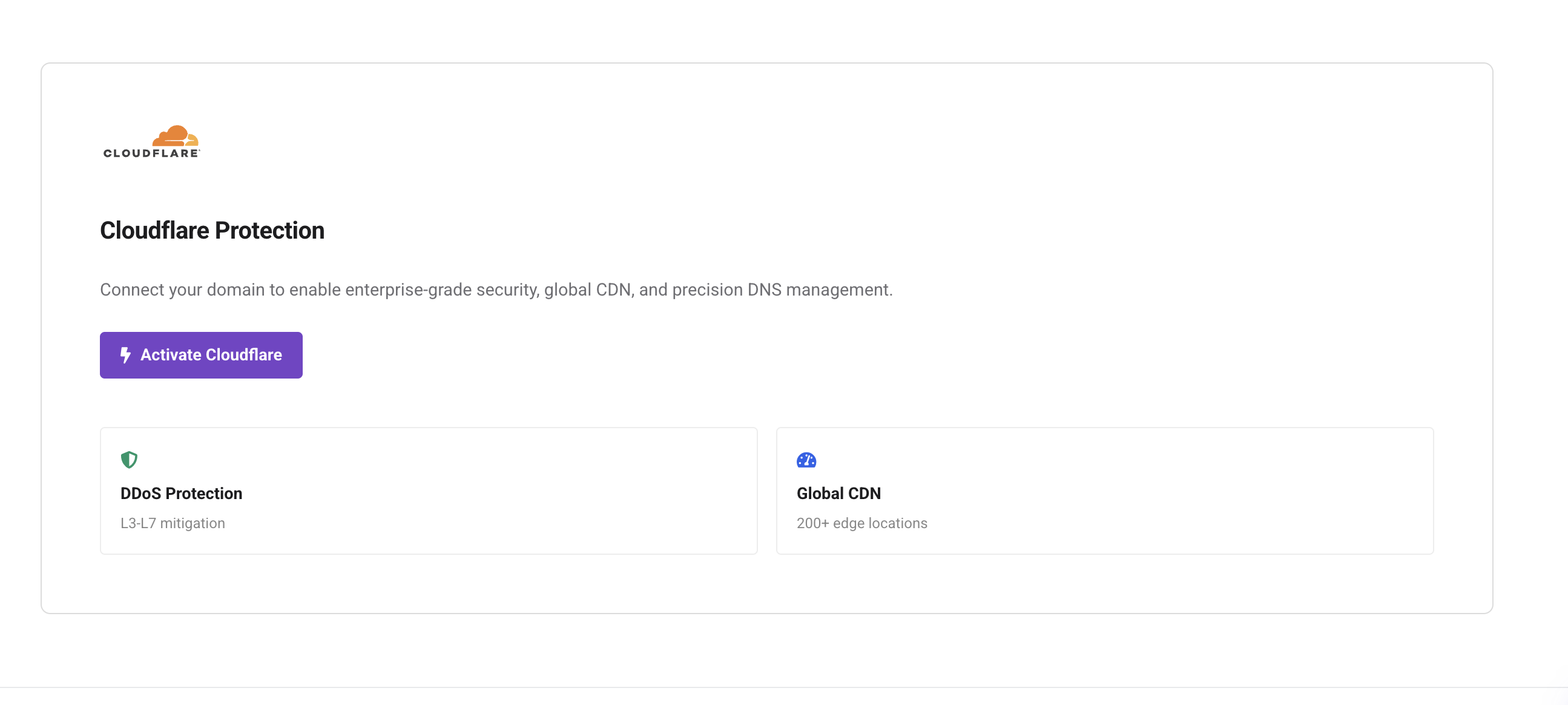Click the Cloudflare Protection heading

click(212, 230)
